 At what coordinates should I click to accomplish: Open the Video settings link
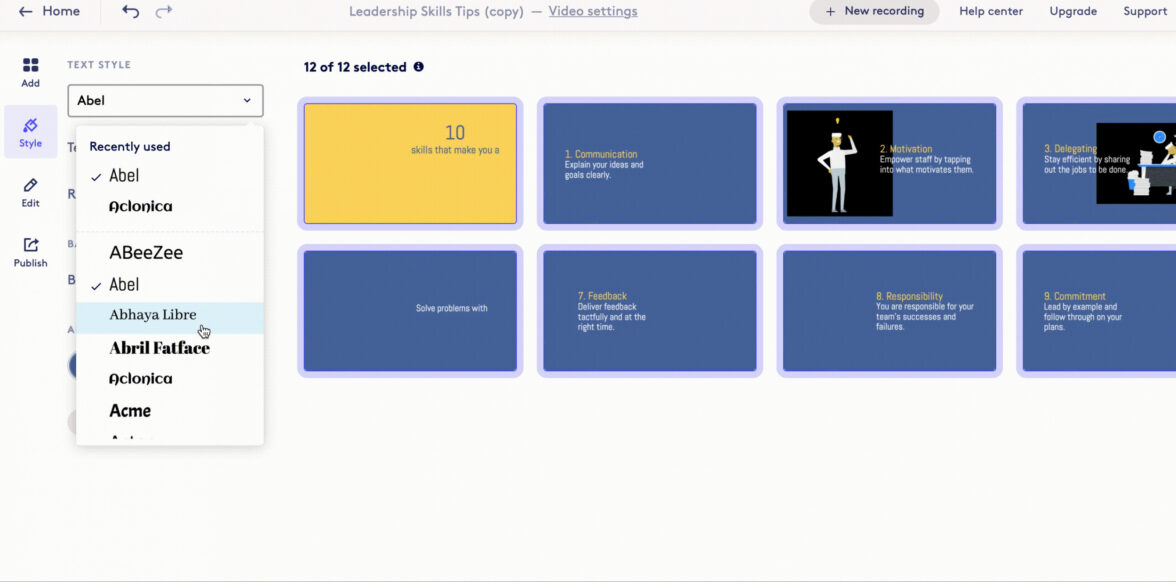click(x=592, y=11)
